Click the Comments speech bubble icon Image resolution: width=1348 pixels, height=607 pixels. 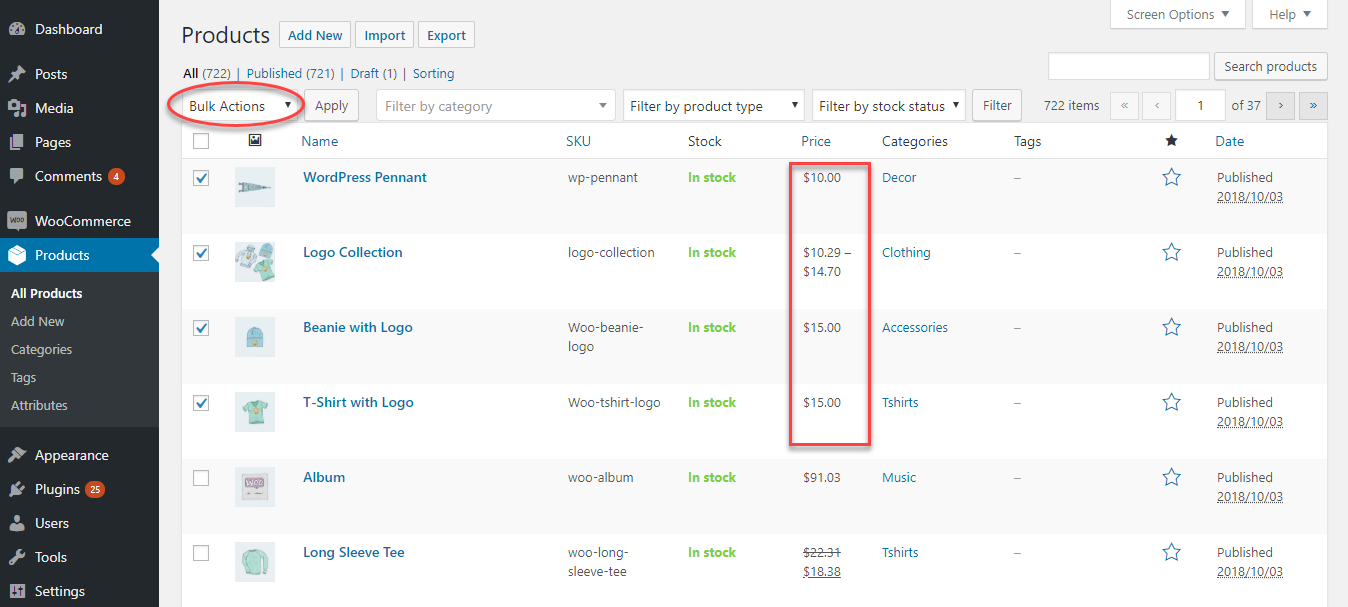point(16,176)
